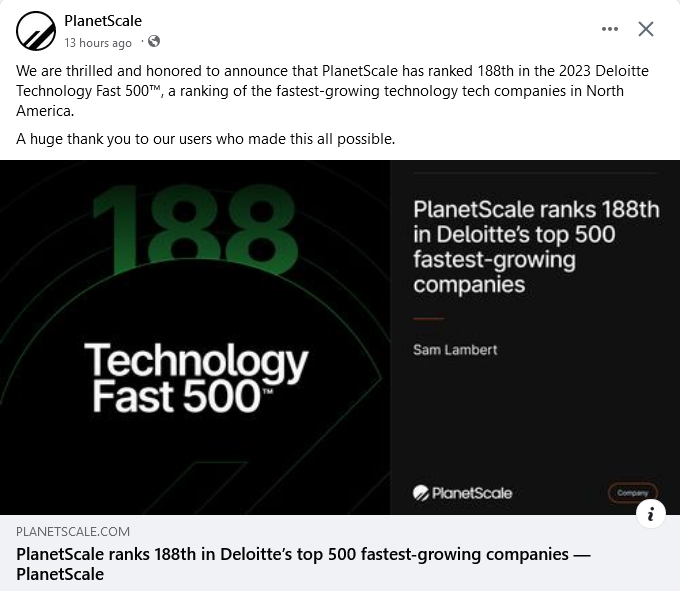Click the Sam Lambert author name
680x591 pixels.
tap(455, 350)
